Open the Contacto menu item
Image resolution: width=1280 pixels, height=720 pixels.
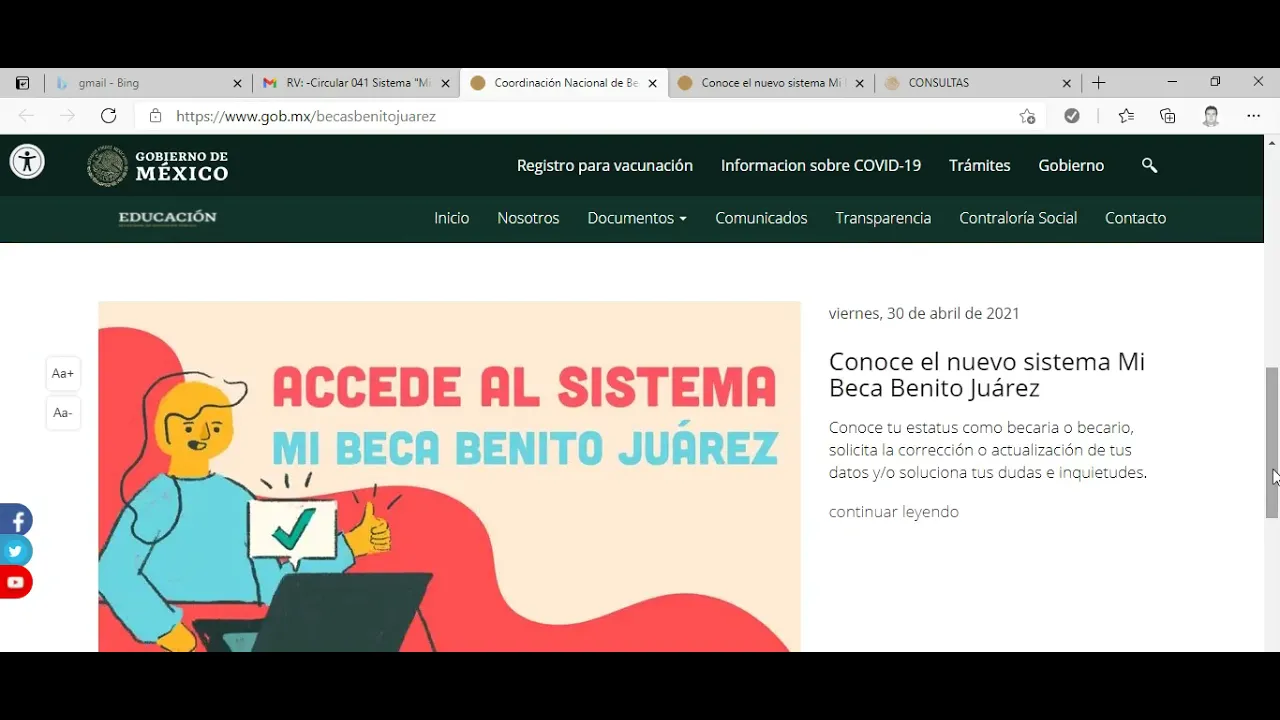1135,218
